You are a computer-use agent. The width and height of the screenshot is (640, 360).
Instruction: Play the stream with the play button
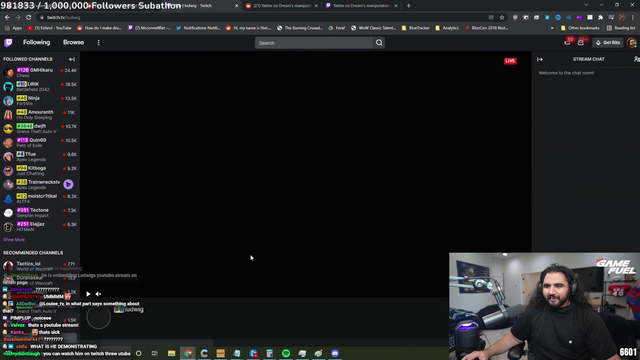click(x=88, y=294)
